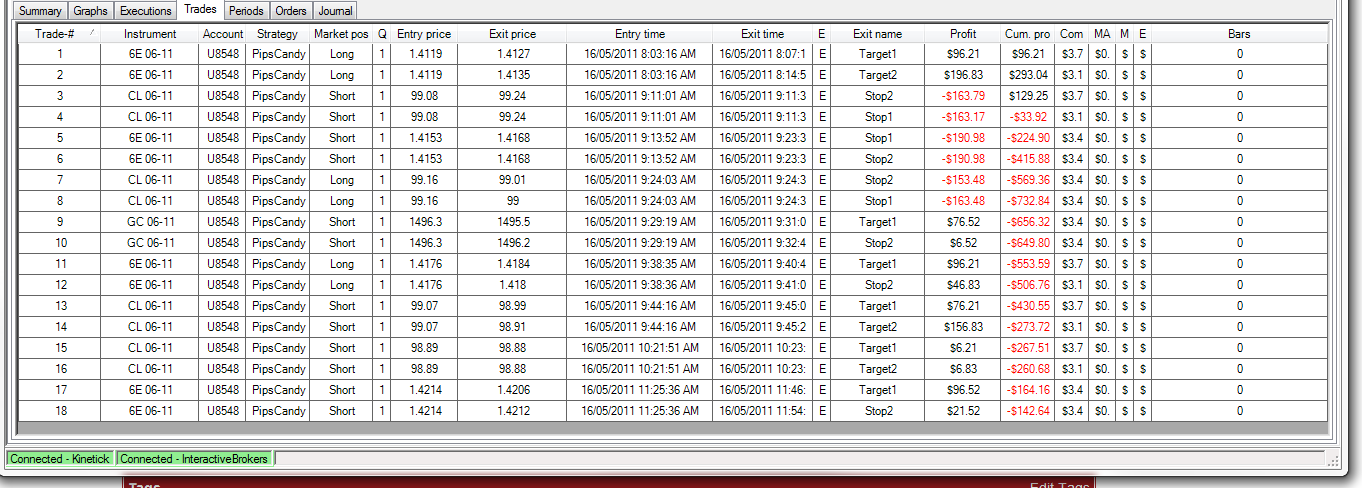Click the 1.4135 exit price cell
The width and height of the screenshot is (1362, 488).
pos(512,75)
